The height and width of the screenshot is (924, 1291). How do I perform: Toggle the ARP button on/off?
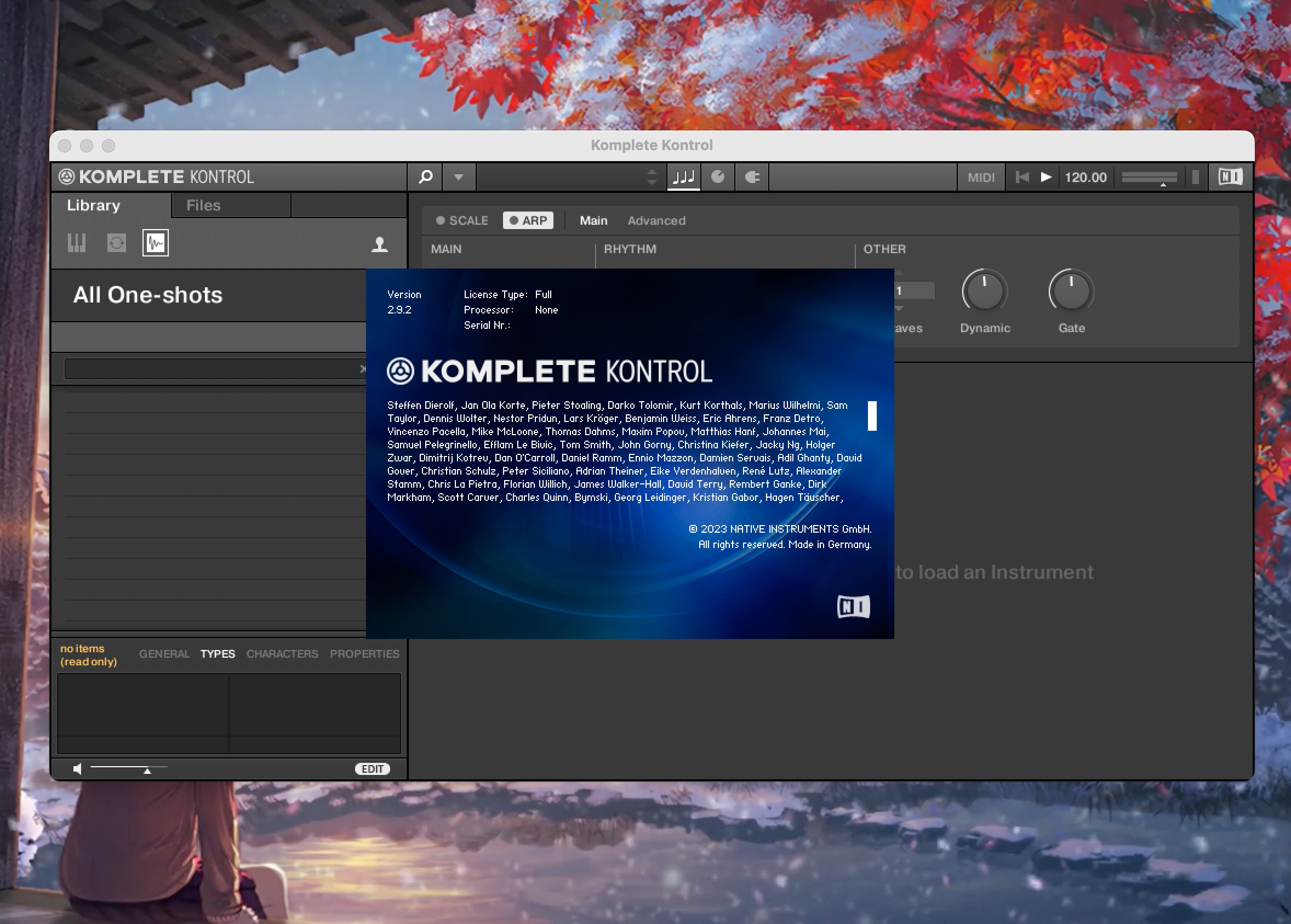point(530,220)
